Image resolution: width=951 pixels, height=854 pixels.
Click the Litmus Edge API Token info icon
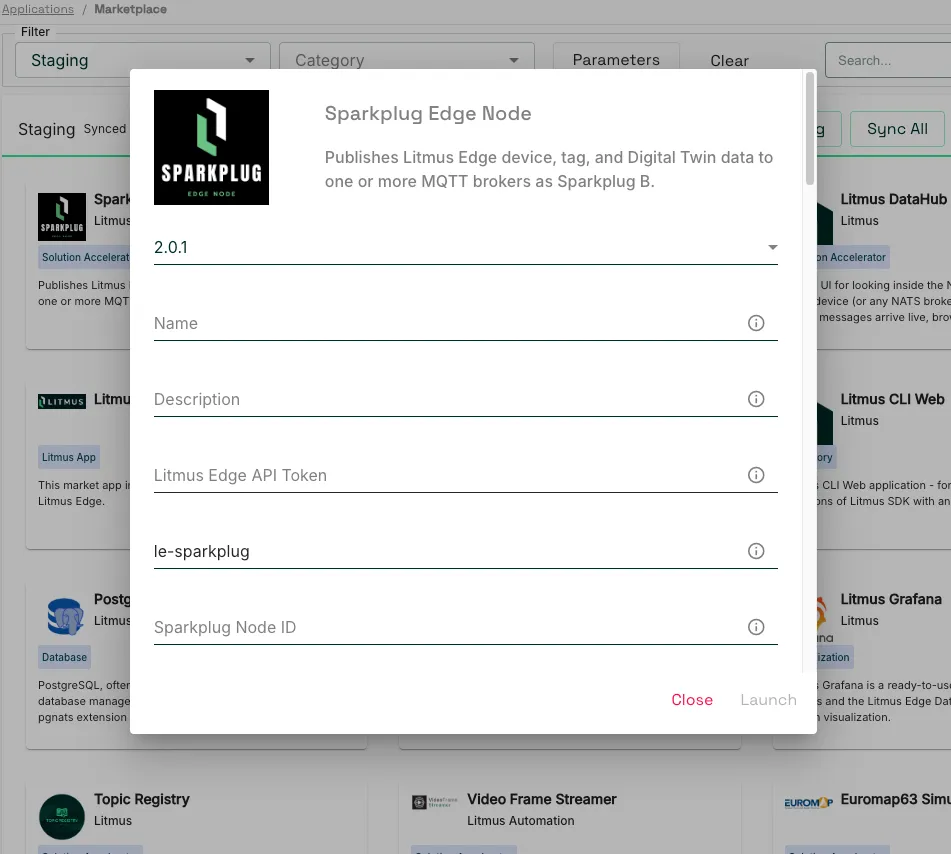point(756,475)
